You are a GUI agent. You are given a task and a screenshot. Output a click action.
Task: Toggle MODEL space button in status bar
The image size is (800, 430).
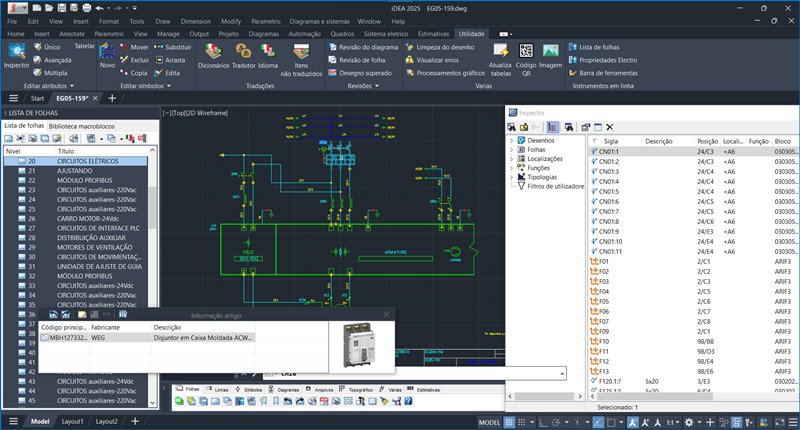(490, 423)
